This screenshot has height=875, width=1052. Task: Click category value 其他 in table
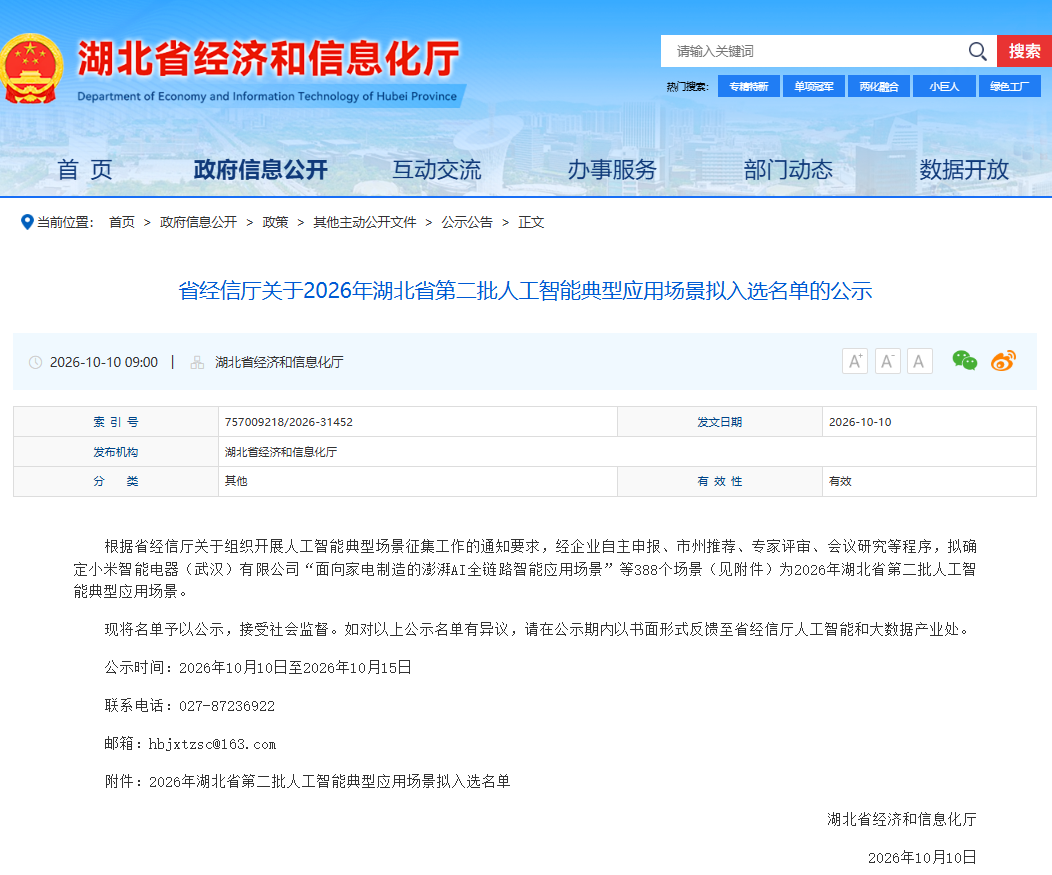(236, 481)
